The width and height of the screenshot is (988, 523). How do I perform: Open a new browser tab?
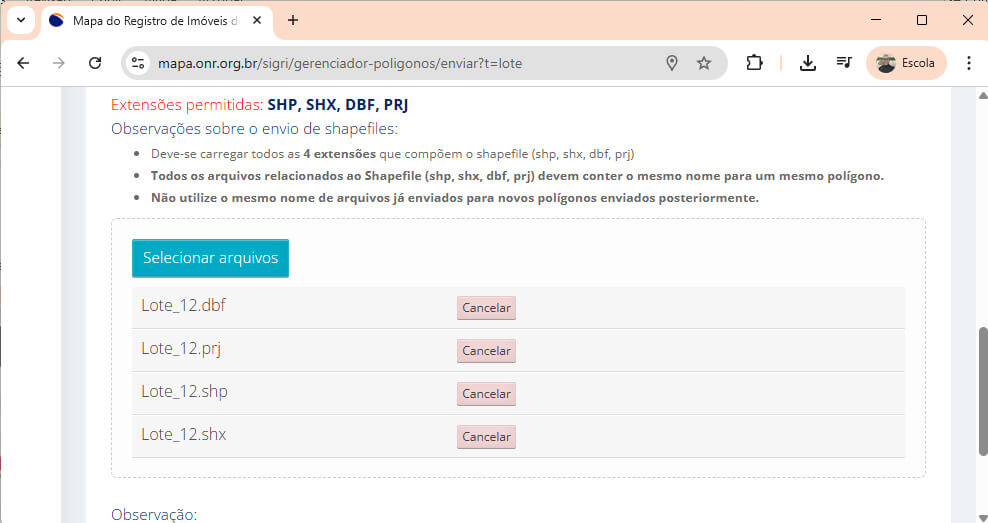tap(293, 20)
